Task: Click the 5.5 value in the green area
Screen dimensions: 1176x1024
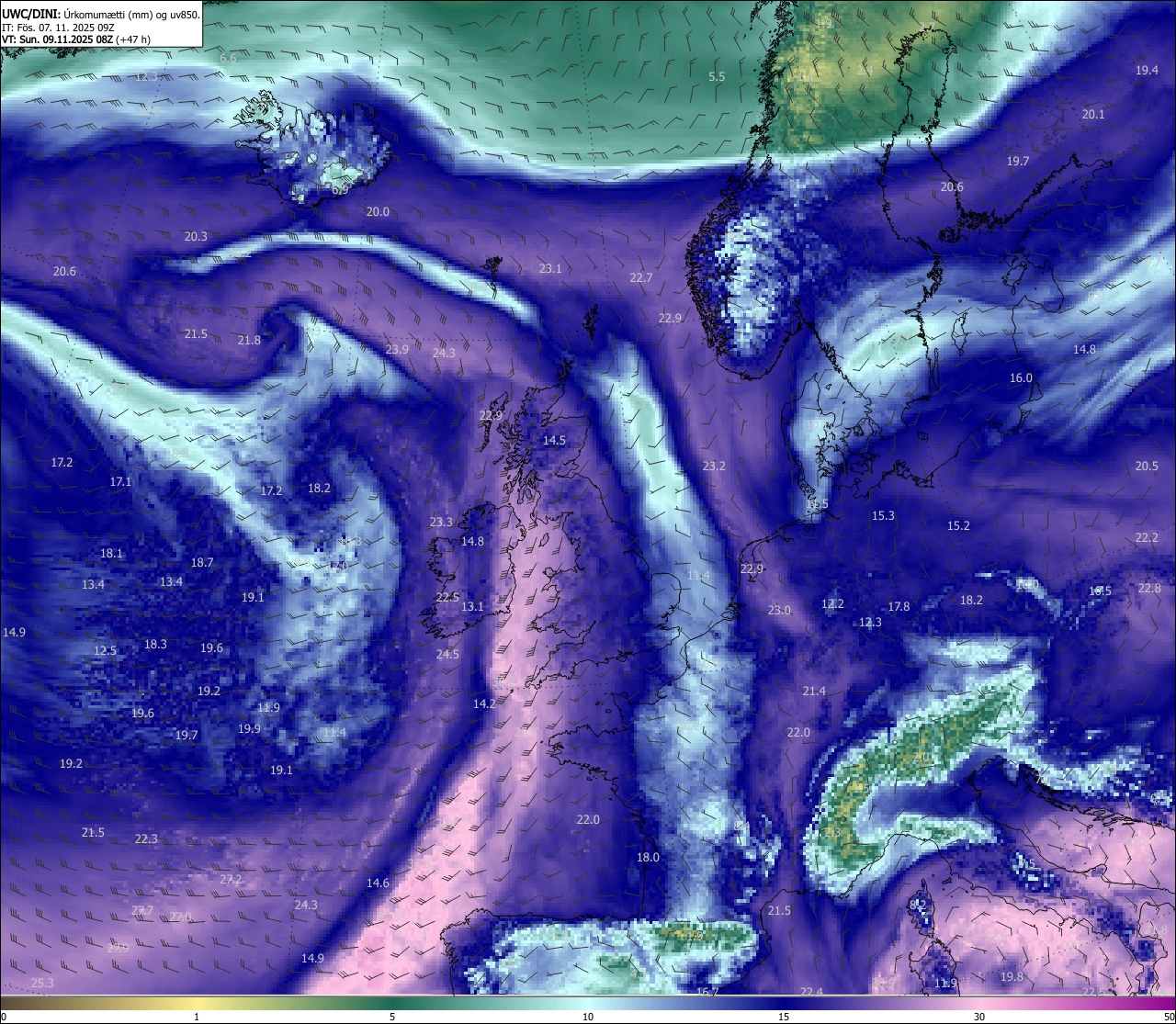Action: pyautogui.click(x=717, y=76)
